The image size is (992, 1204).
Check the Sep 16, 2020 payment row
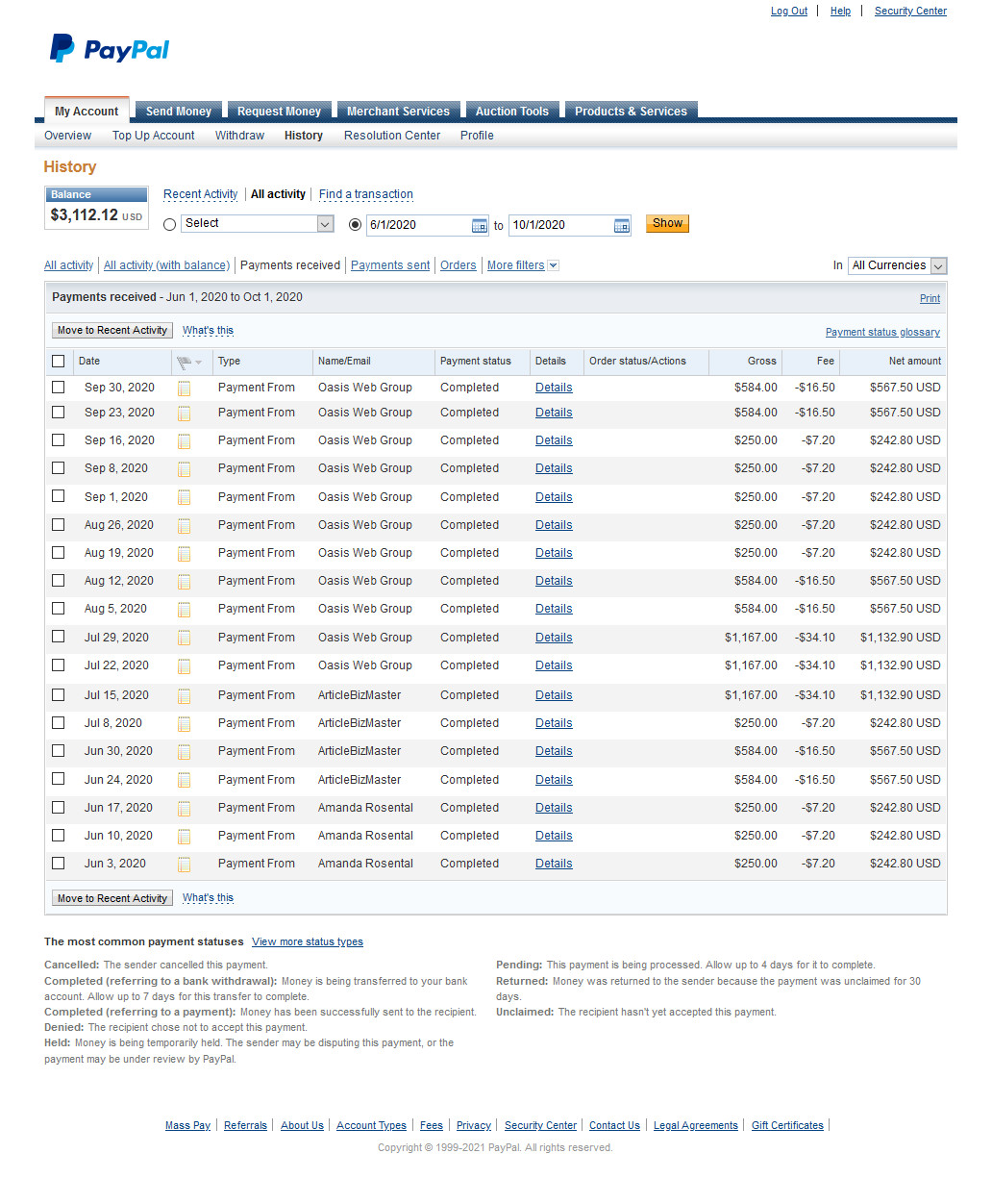tap(59, 439)
